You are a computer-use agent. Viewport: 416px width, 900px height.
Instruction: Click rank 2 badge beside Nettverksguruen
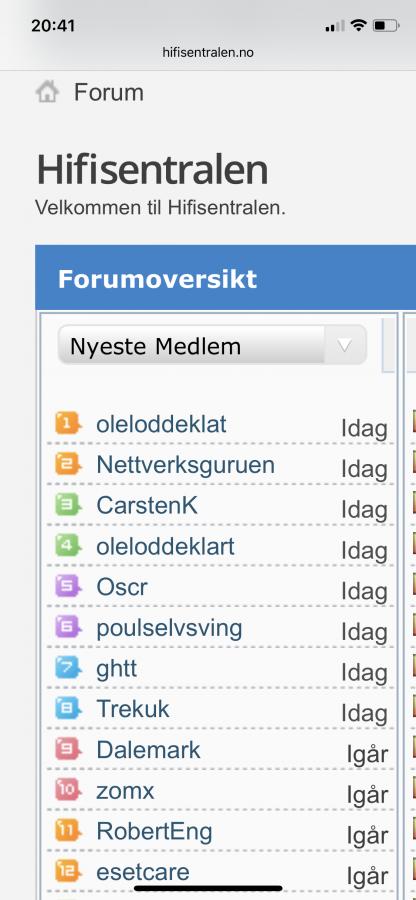tap(68, 464)
